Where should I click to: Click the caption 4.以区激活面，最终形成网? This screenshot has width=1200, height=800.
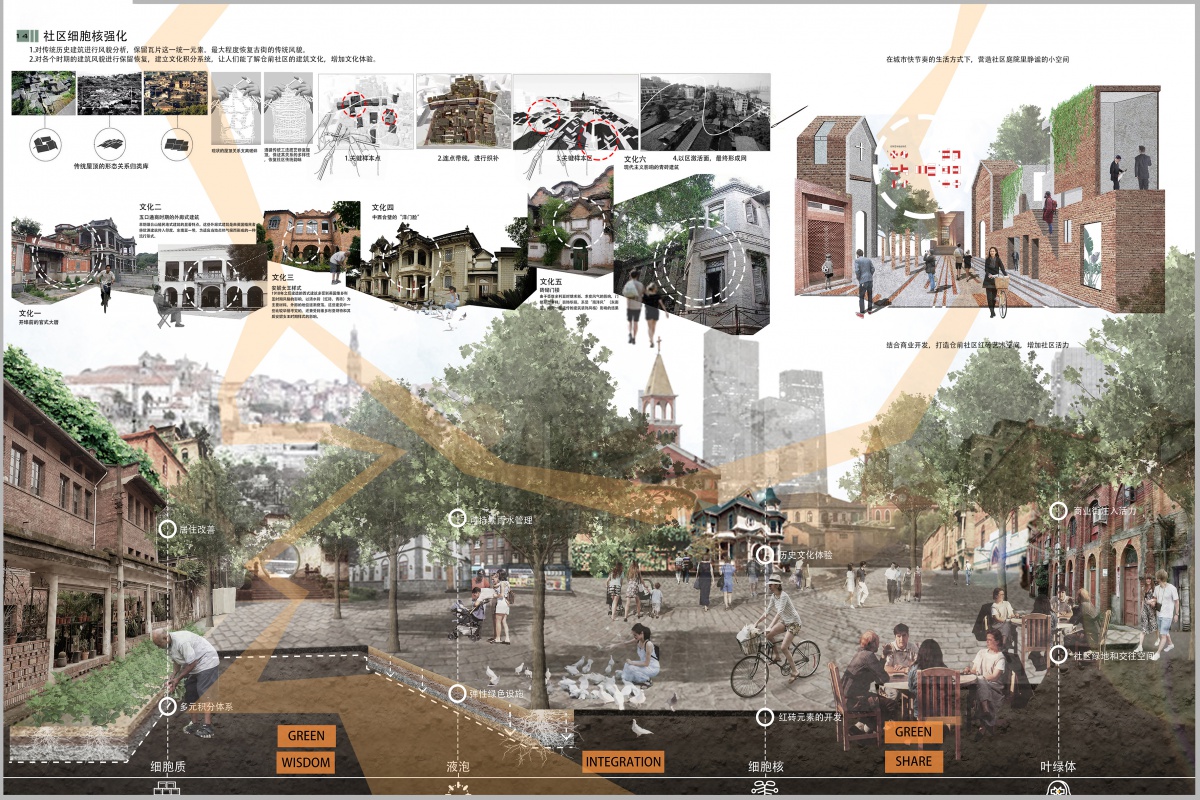[710, 158]
